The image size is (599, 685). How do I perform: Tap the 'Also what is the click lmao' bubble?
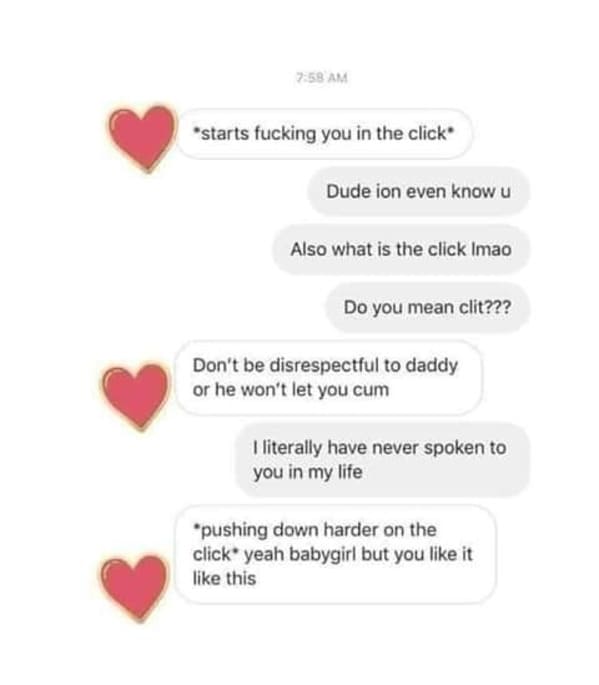[x=401, y=249]
